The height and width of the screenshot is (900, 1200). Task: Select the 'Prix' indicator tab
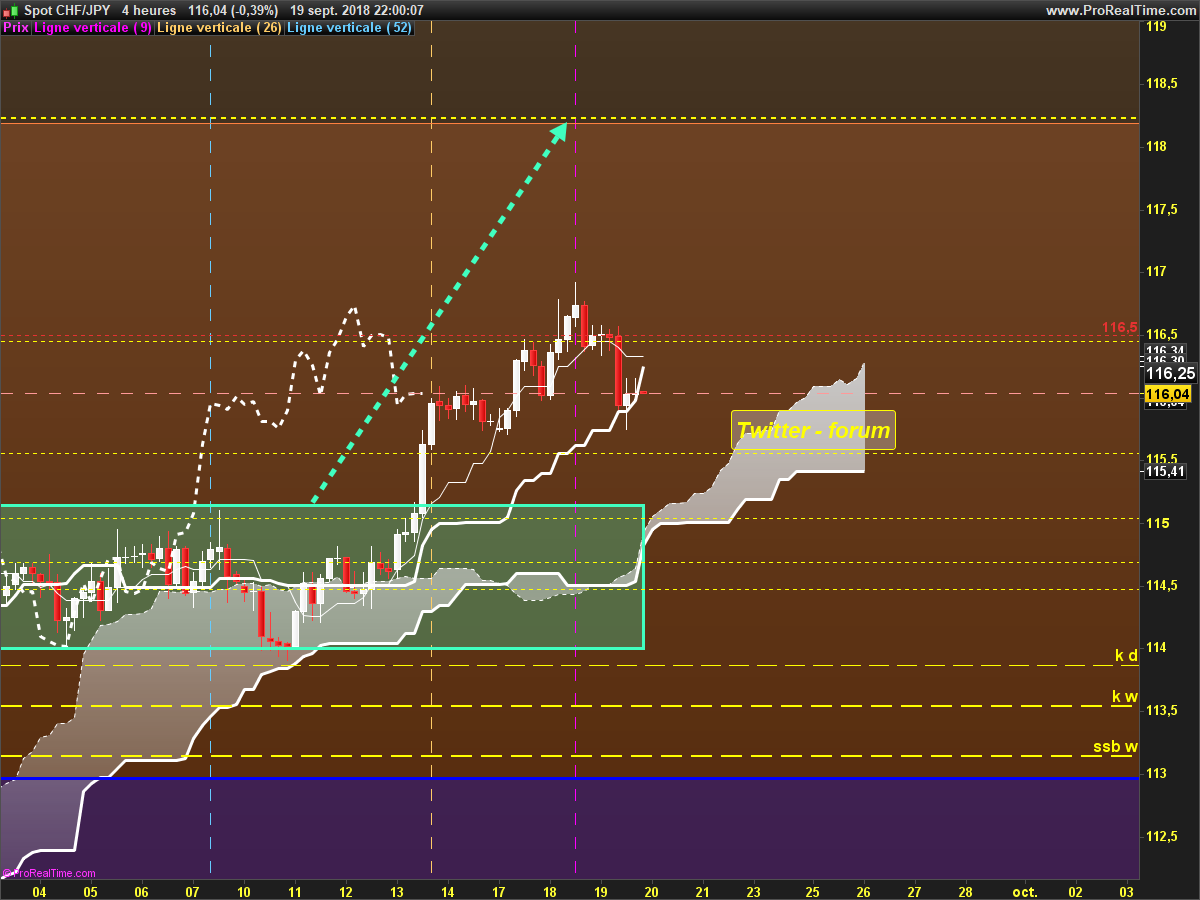click(x=15, y=28)
